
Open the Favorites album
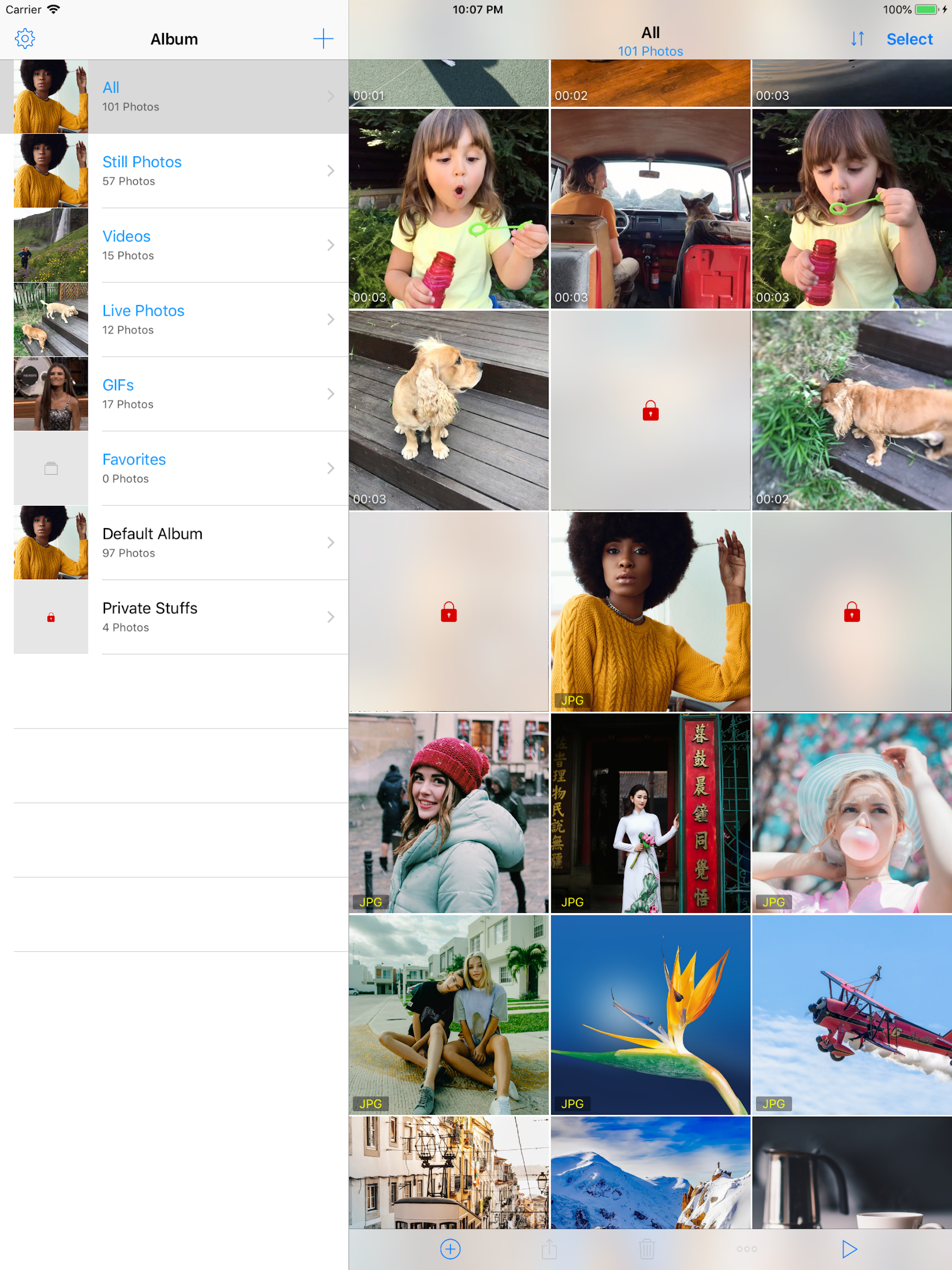[134, 468]
